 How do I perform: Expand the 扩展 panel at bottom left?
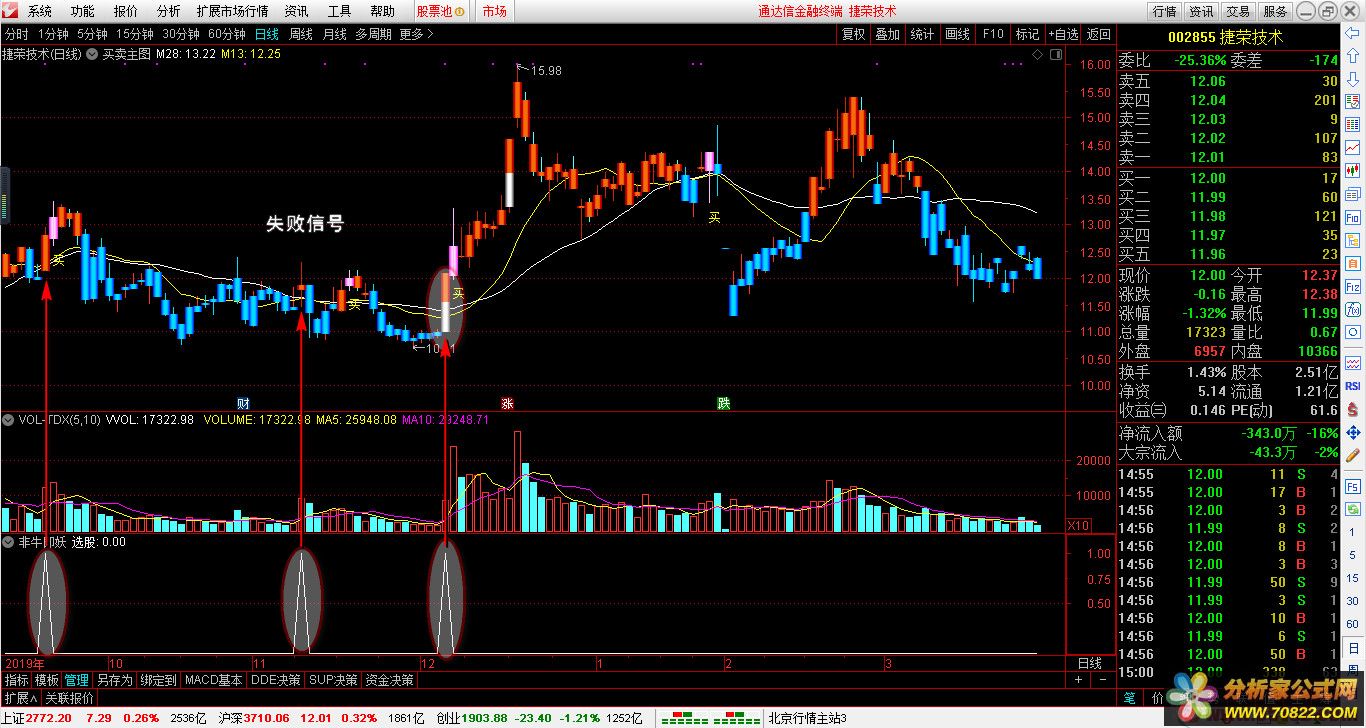[x=20, y=697]
